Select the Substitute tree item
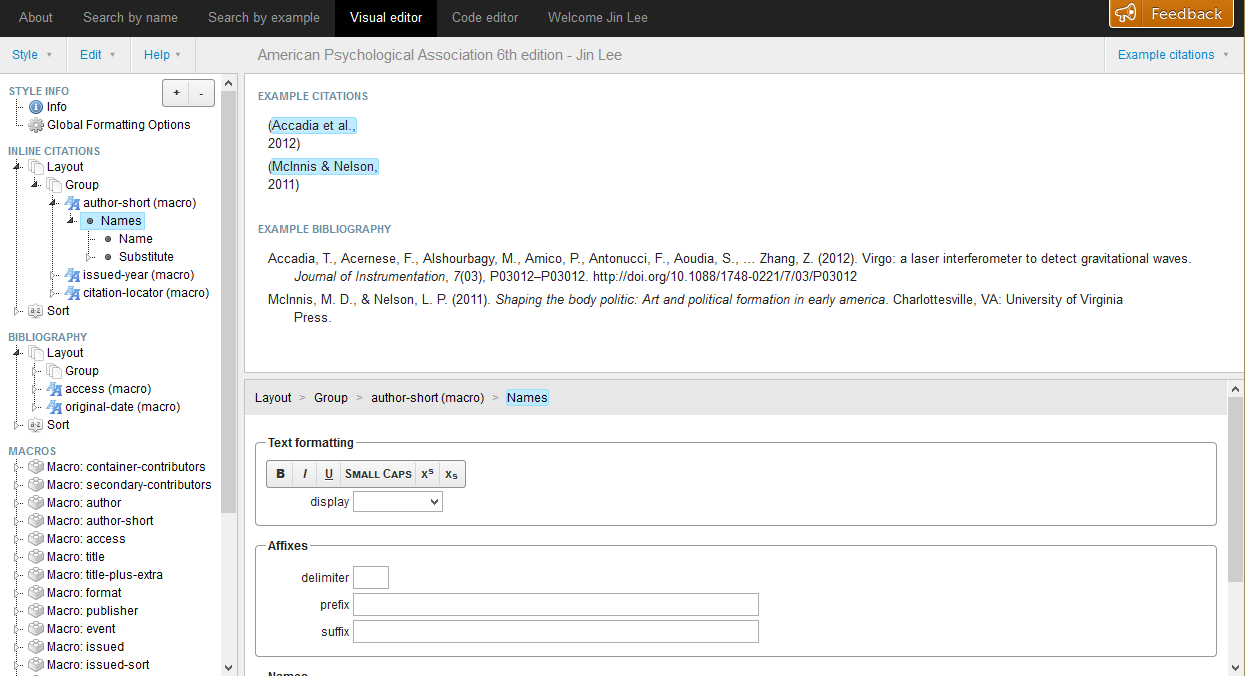Image resolution: width=1245 pixels, height=676 pixels. (146, 257)
